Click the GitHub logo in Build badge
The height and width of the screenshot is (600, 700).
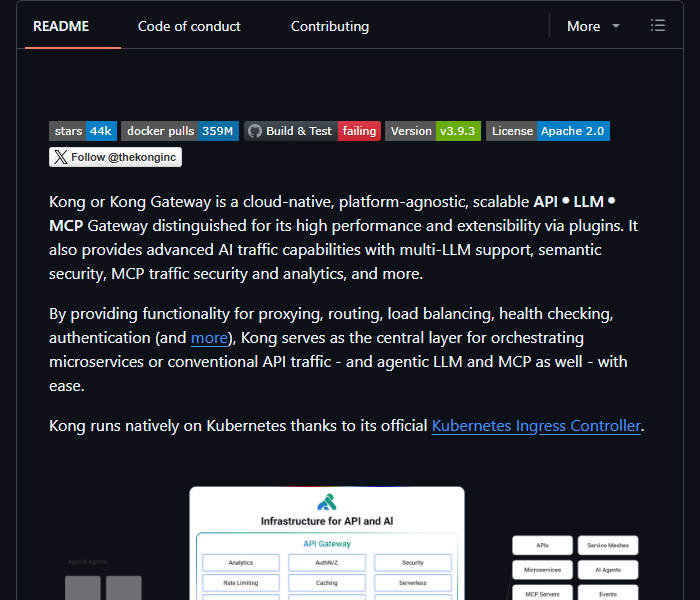[255, 131]
